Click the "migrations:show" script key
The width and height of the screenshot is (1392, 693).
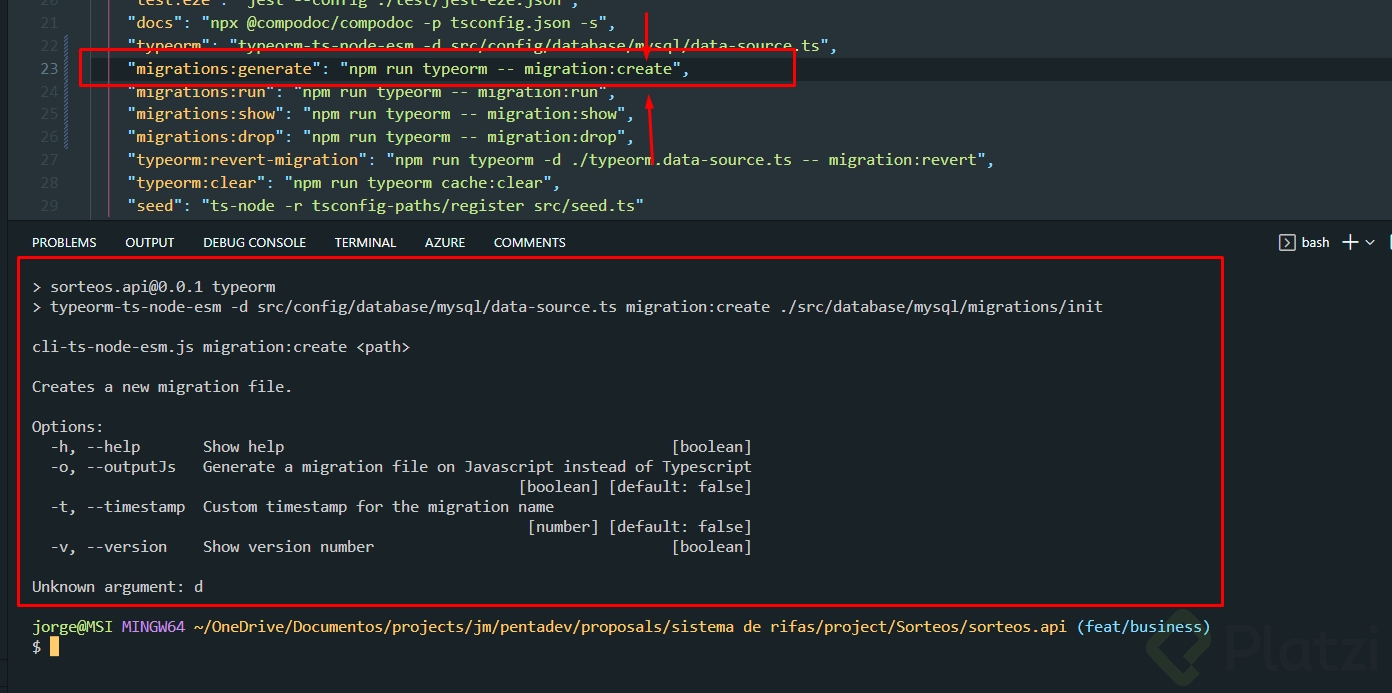coord(206,114)
